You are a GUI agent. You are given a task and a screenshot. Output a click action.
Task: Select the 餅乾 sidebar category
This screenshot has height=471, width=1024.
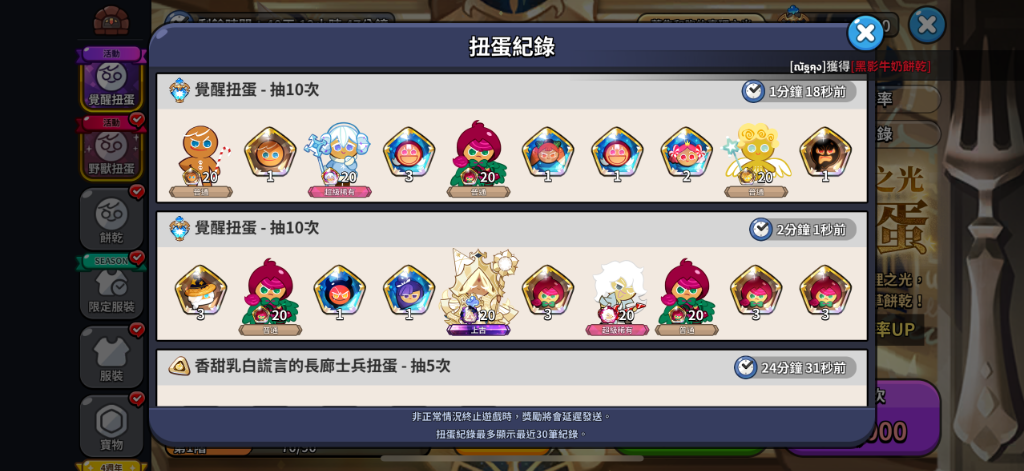(x=111, y=219)
